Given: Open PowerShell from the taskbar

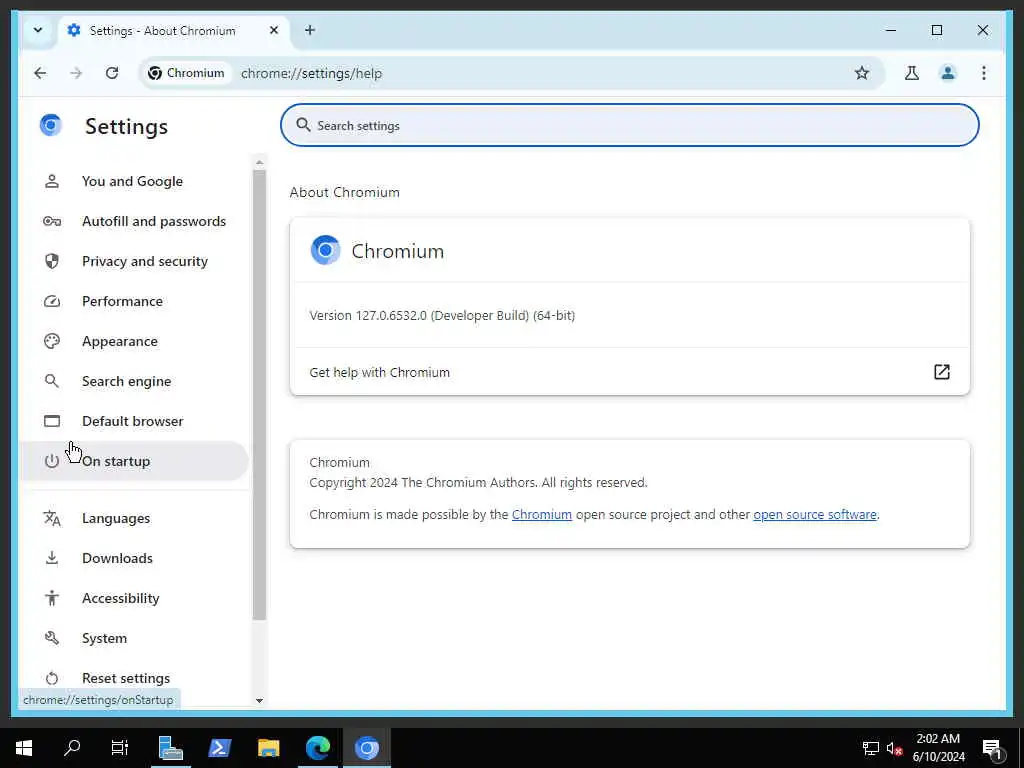Looking at the screenshot, I should 219,748.
